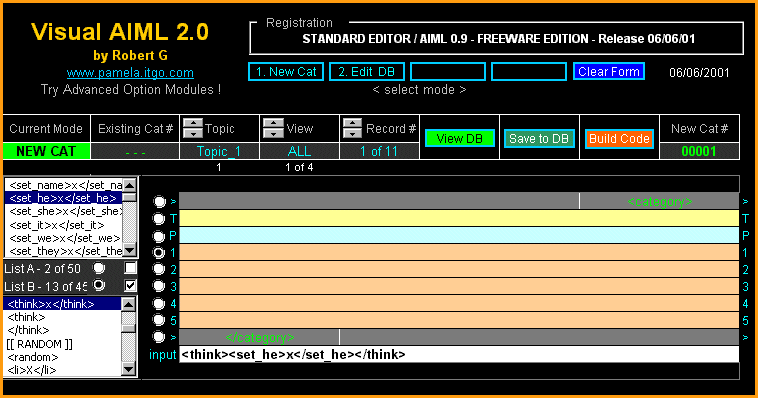Click the orange Build Code button
758x398 pixels.
coord(619,139)
